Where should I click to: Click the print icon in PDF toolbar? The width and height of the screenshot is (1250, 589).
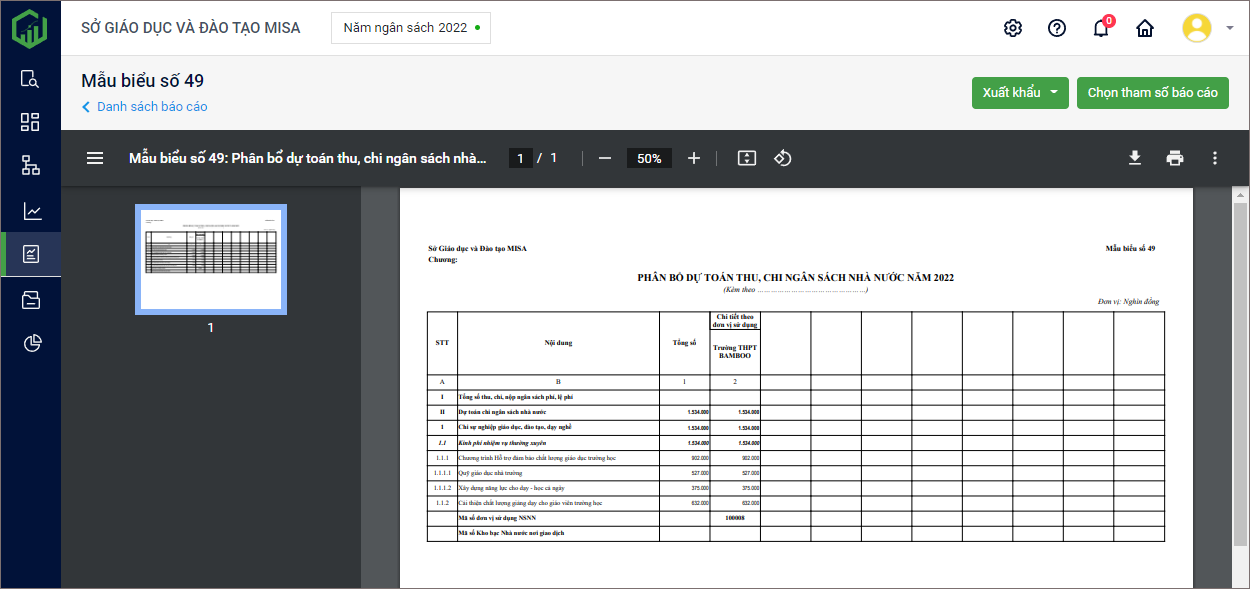(1175, 158)
